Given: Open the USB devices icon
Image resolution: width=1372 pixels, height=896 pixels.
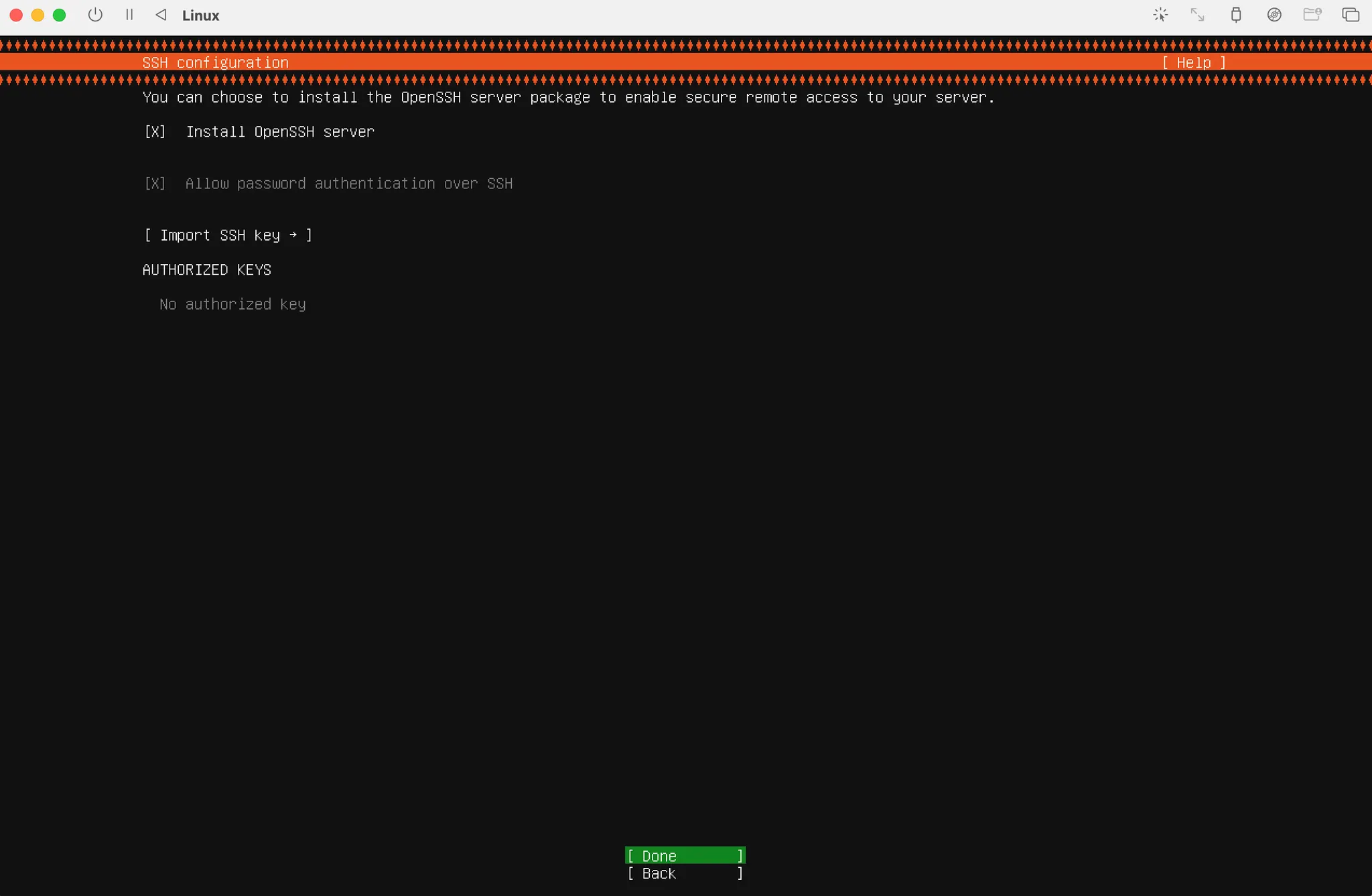Looking at the screenshot, I should [1236, 15].
